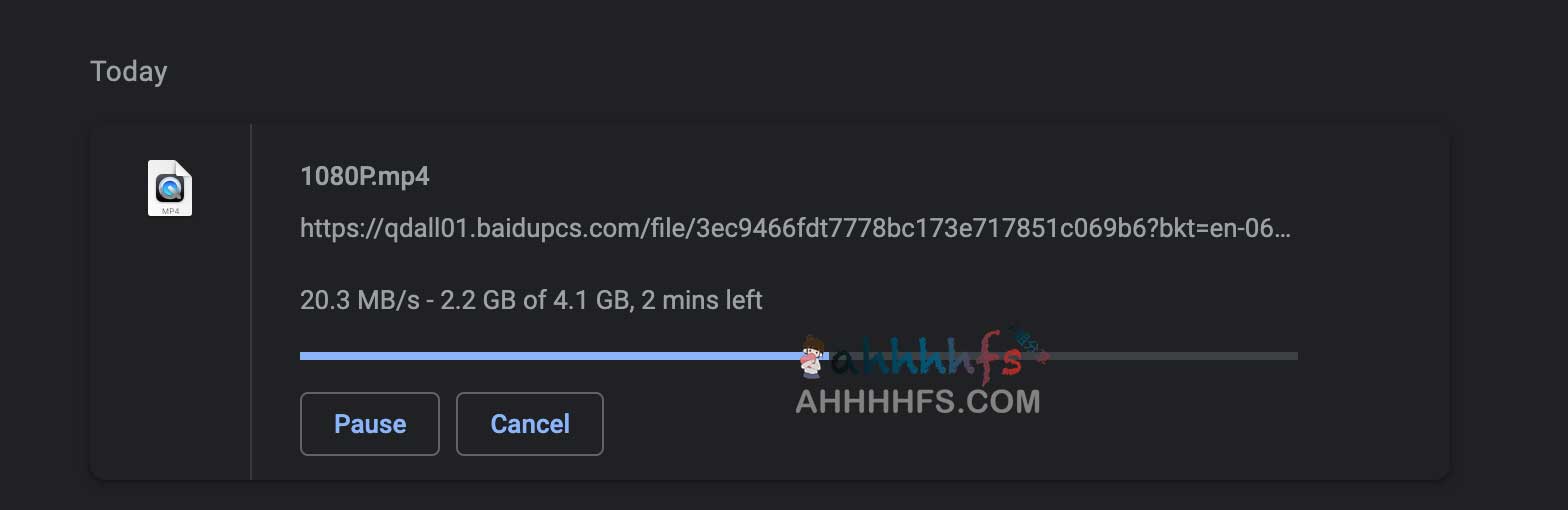Open the 1080P.mp4 file name
This screenshot has width=1568, height=510.
tap(365, 177)
